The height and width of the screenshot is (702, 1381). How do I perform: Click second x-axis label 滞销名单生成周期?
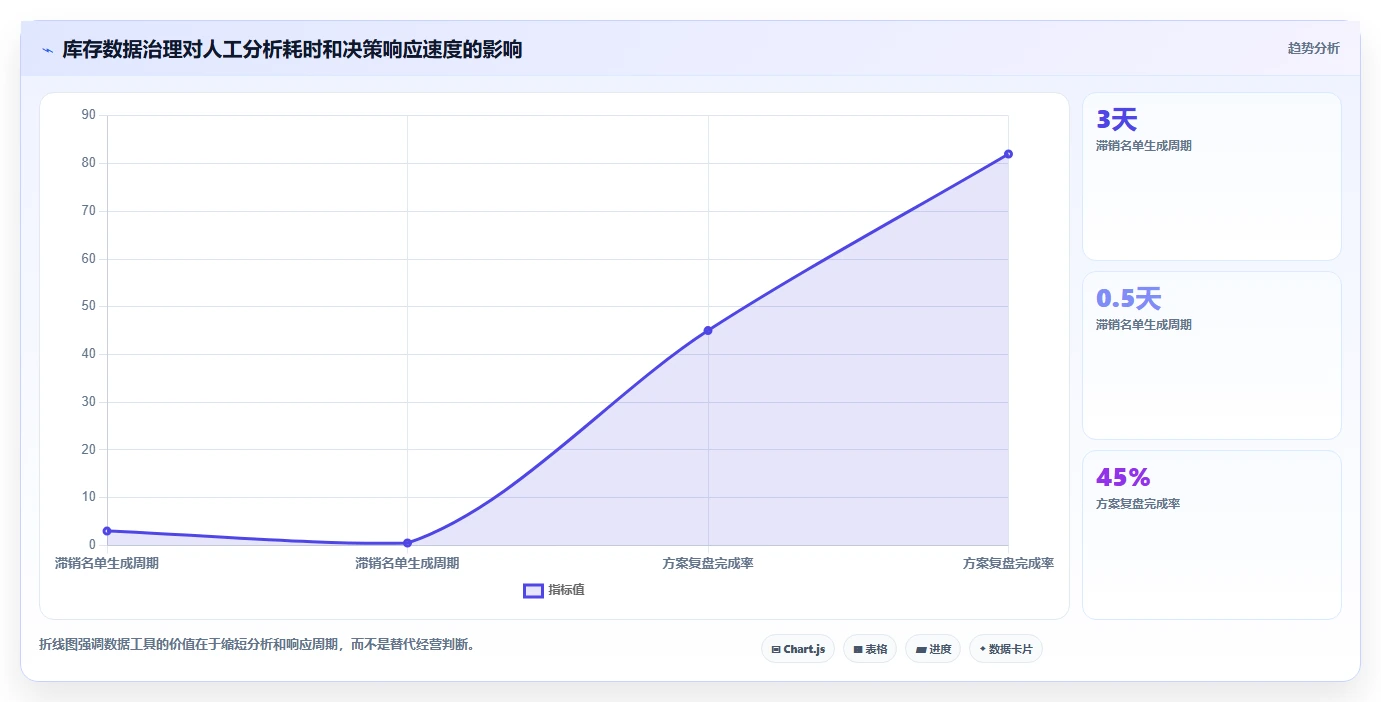pyautogui.click(x=407, y=563)
